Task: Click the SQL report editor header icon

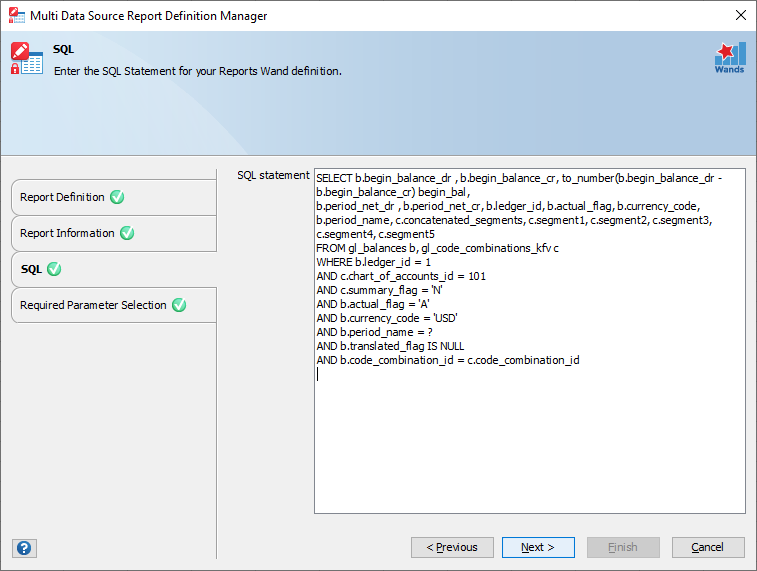Action: coord(27,58)
